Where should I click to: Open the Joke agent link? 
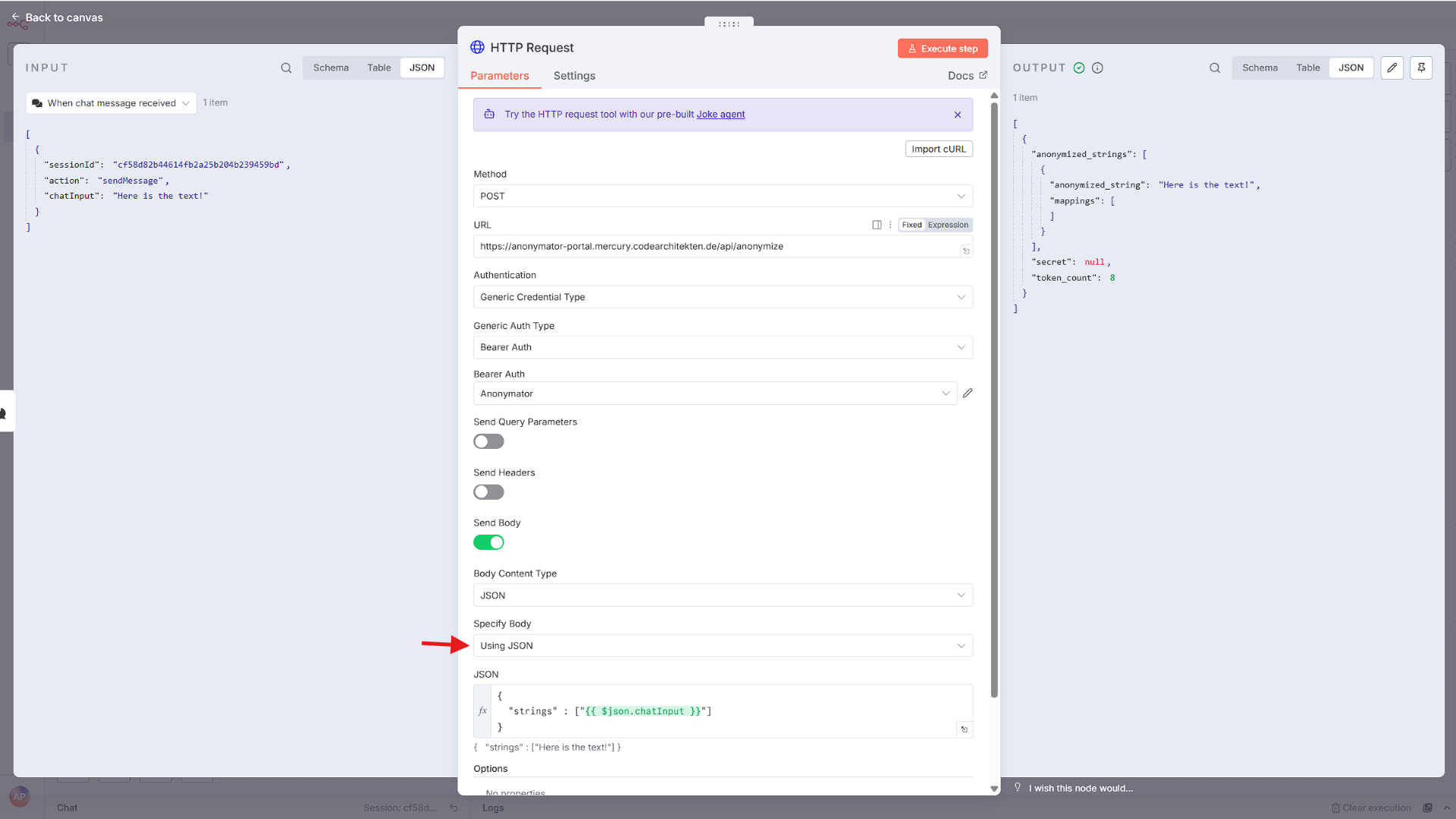pyautogui.click(x=720, y=115)
